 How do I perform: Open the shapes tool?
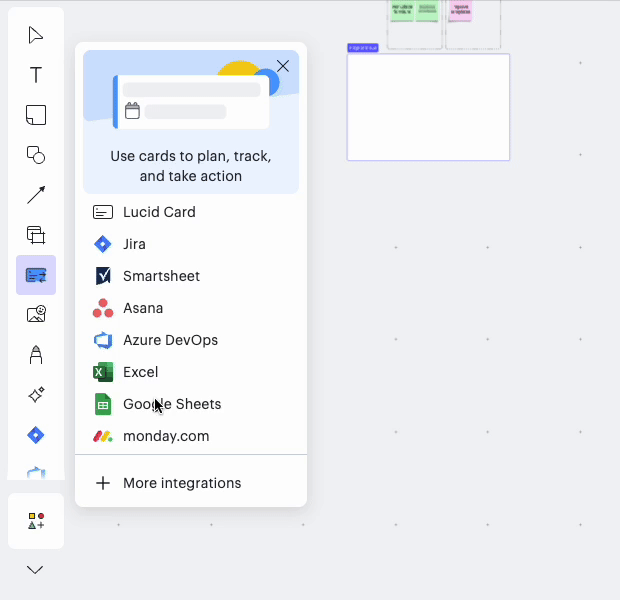(36, 155)
